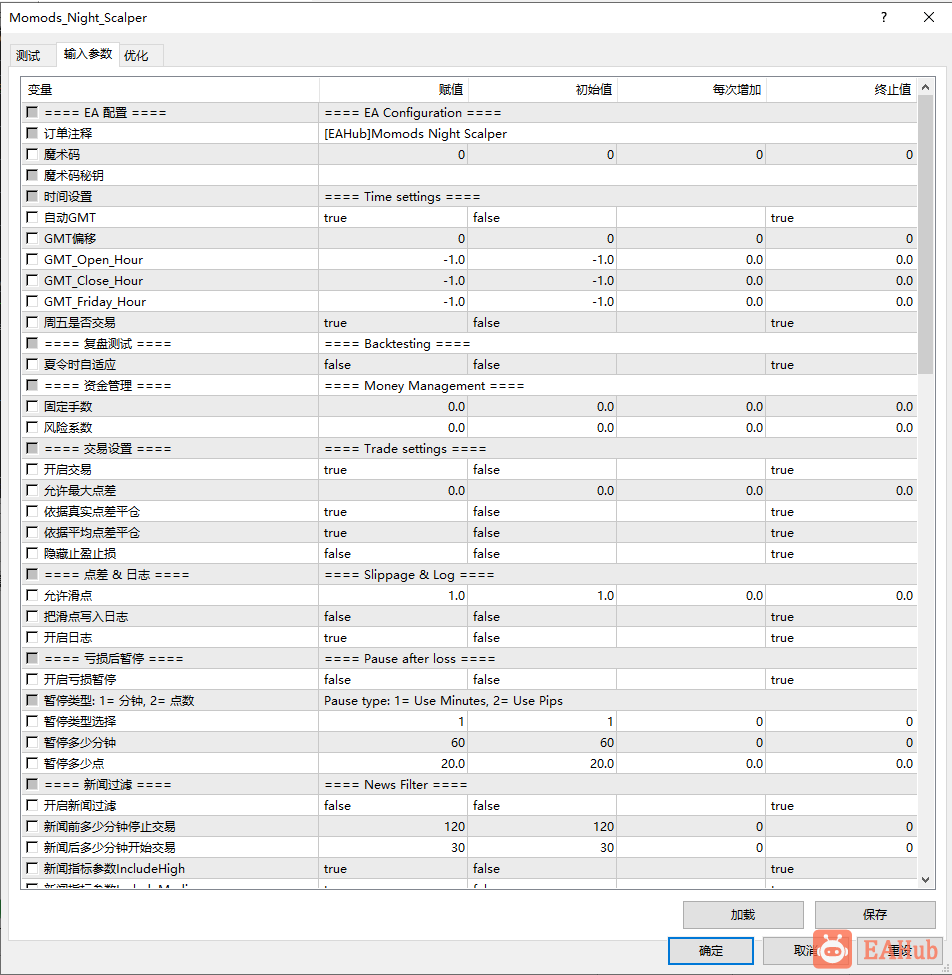Enable the 夏令时自适应 checkbox

[32, 364]
